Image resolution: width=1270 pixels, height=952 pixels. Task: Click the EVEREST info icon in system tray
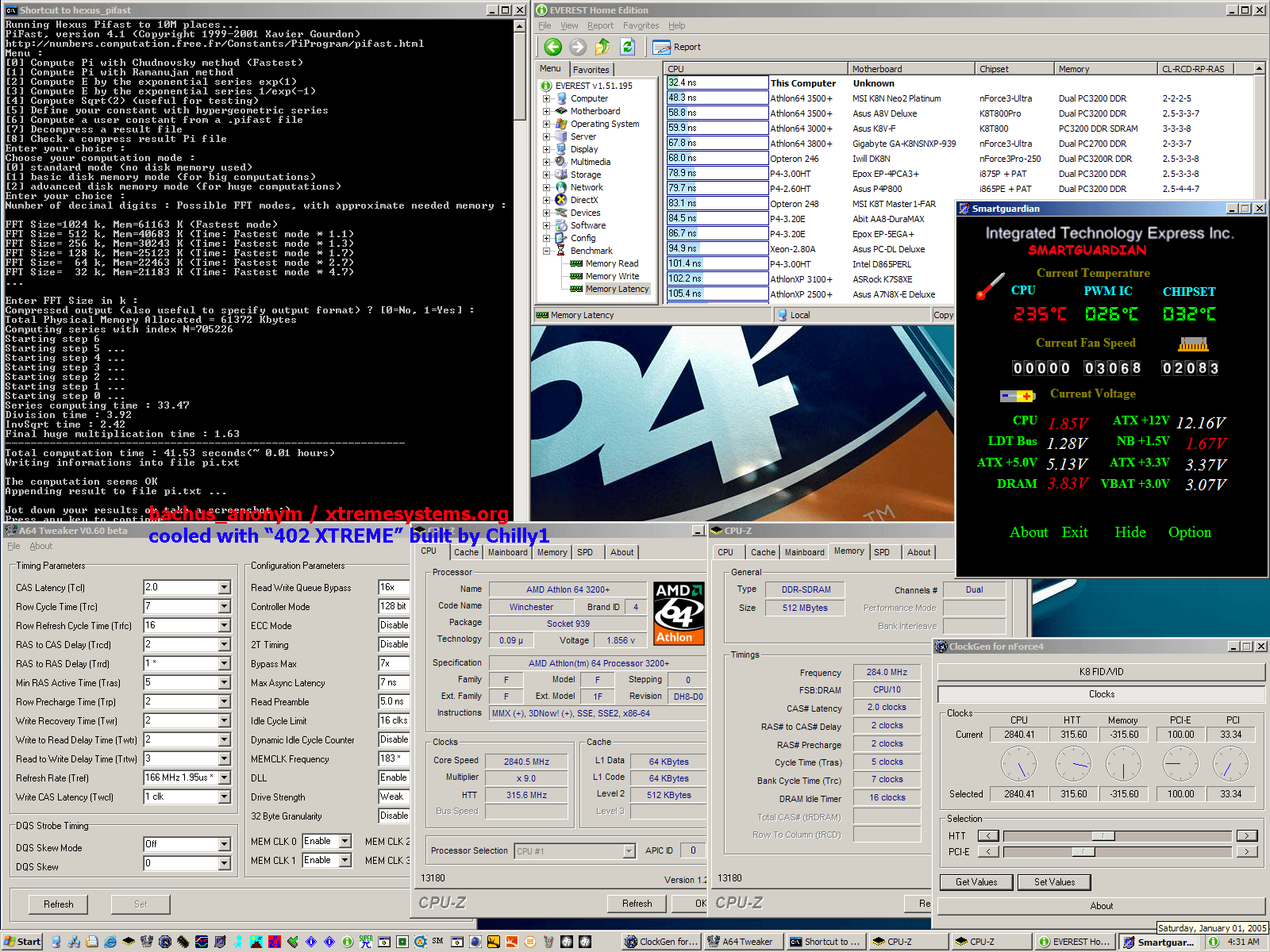pyautogui.click(x=1213, y=942)
